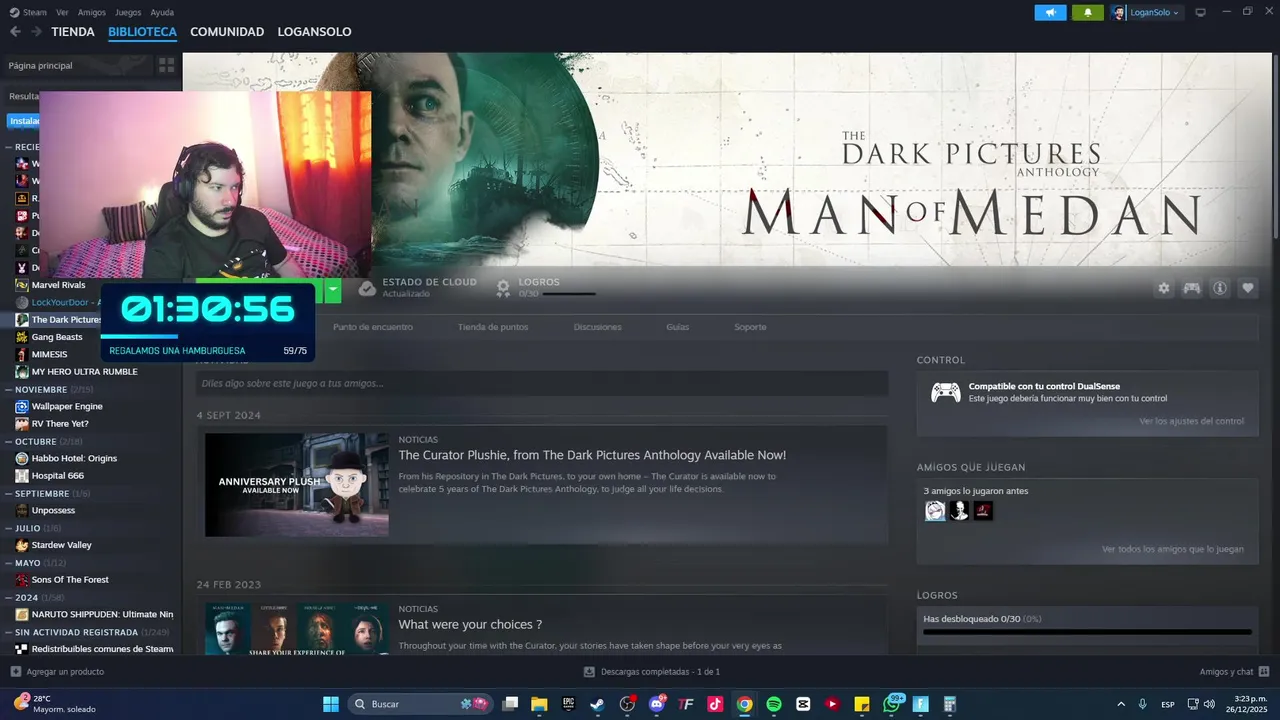1280x720 pixels.
Task: Click Agregar un producto
Action: [56, 672]
